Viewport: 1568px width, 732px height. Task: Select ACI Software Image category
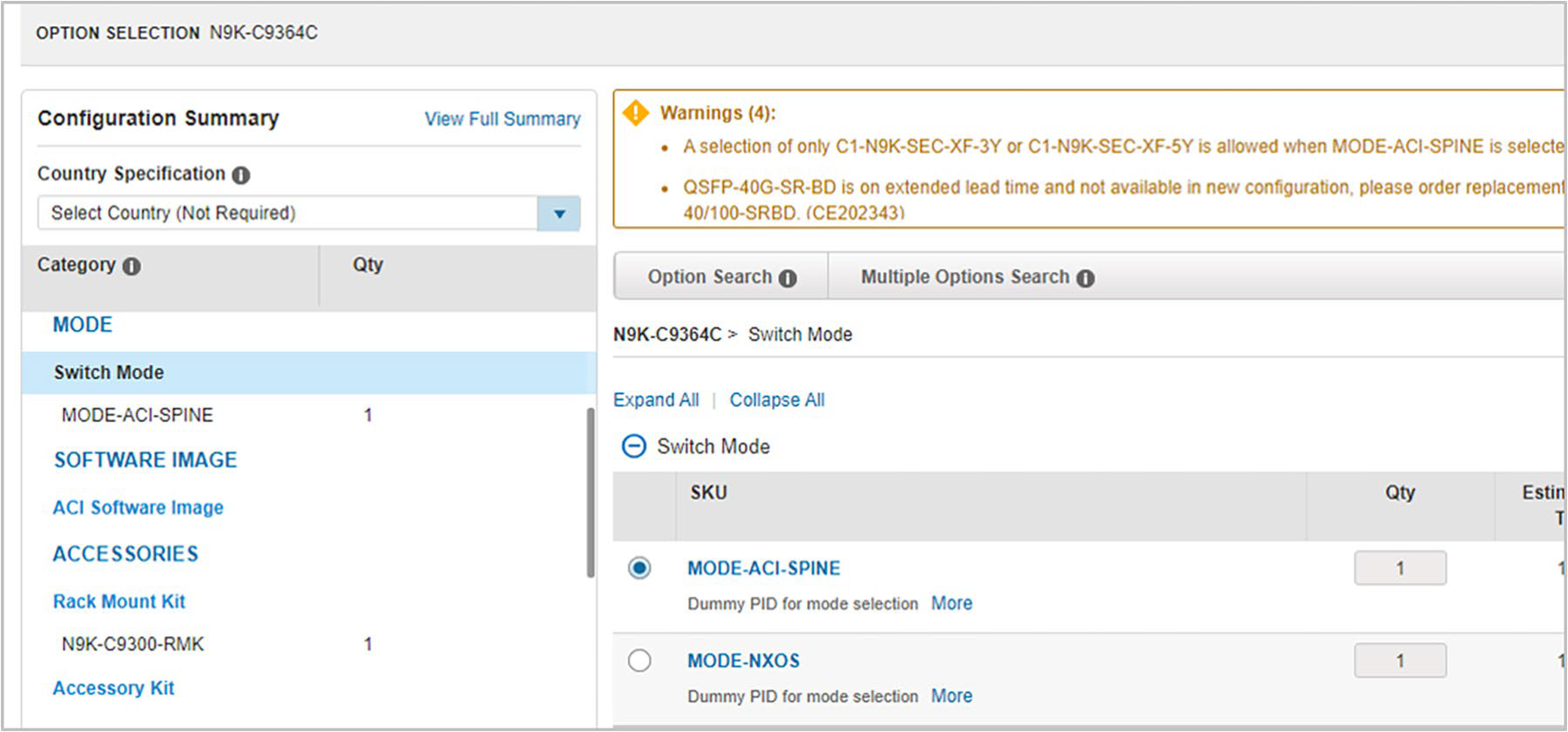[x=138, y=507]
